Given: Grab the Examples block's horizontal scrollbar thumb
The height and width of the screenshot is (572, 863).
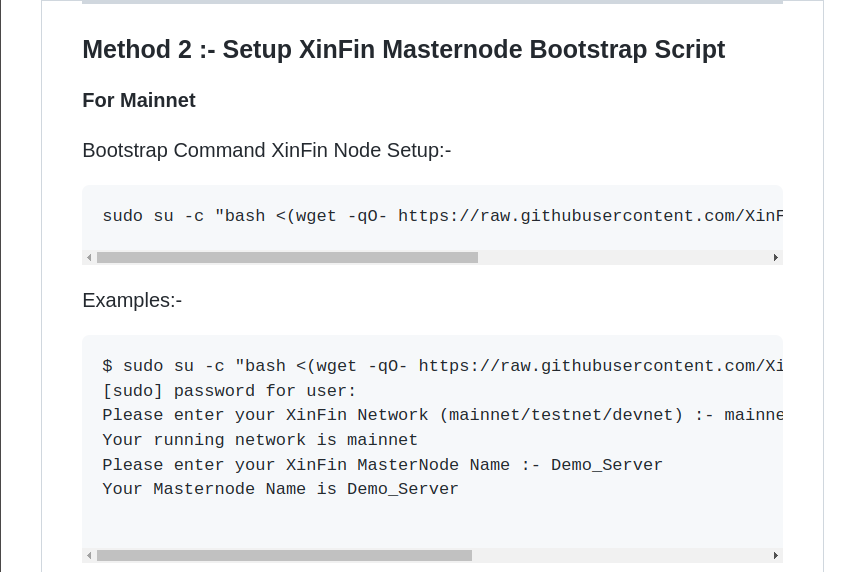Looking at the screenshot, I should [284, 555].
